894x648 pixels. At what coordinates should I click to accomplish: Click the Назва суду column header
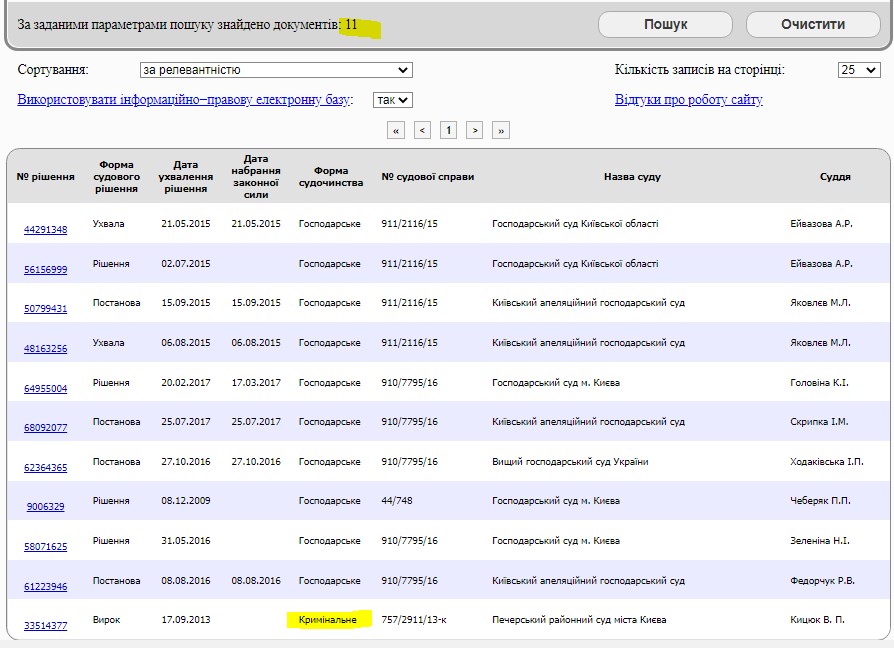pos(632,177)
